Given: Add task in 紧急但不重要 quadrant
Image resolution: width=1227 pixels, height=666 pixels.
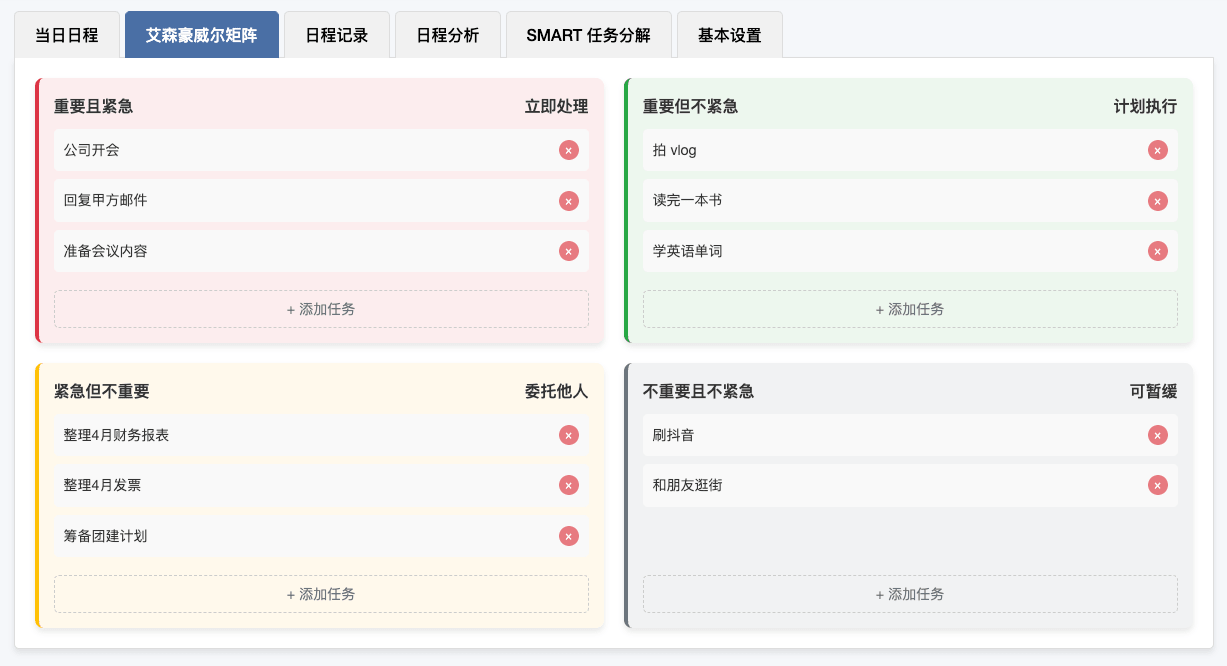Looking at the screenshot, I should tap(321, 594).
